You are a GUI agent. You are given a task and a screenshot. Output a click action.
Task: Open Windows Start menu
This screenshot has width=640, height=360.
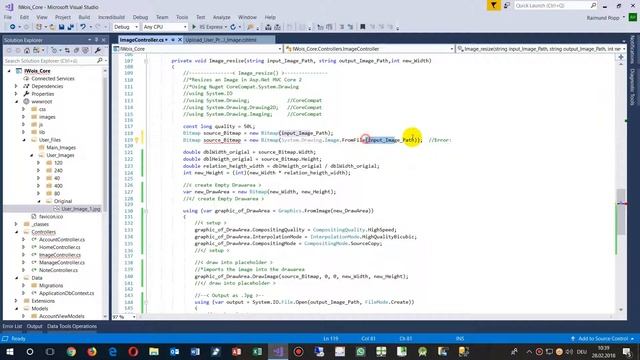click(9, 351)
